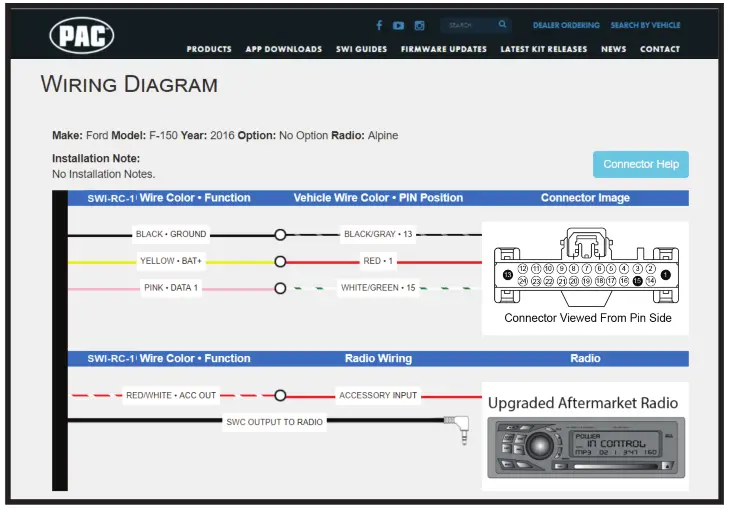
Task: Click the BLACK • GROUND label
Action: point(171,234)
